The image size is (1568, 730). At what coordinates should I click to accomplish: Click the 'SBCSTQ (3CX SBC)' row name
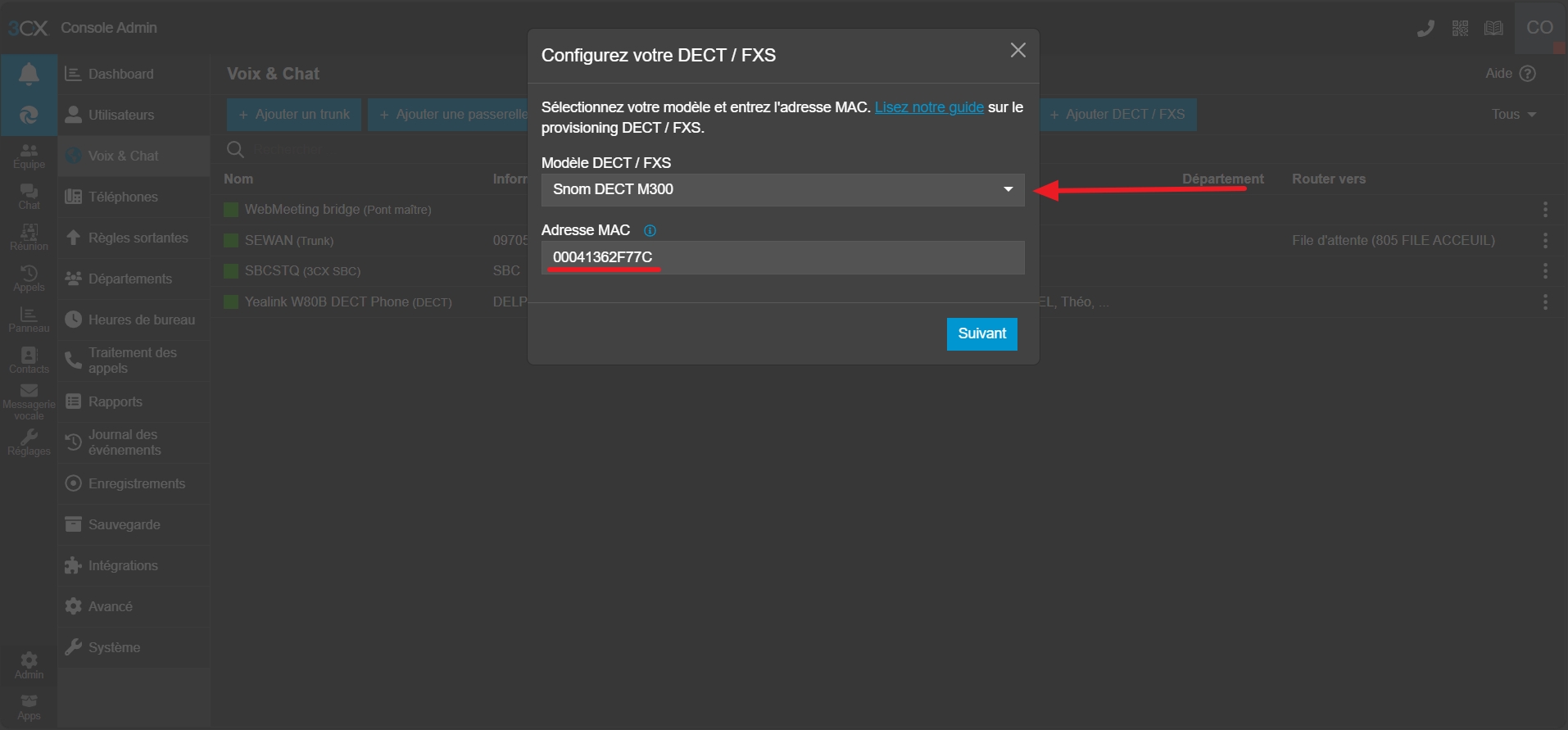pyautogui.click(x=302, y=271)
